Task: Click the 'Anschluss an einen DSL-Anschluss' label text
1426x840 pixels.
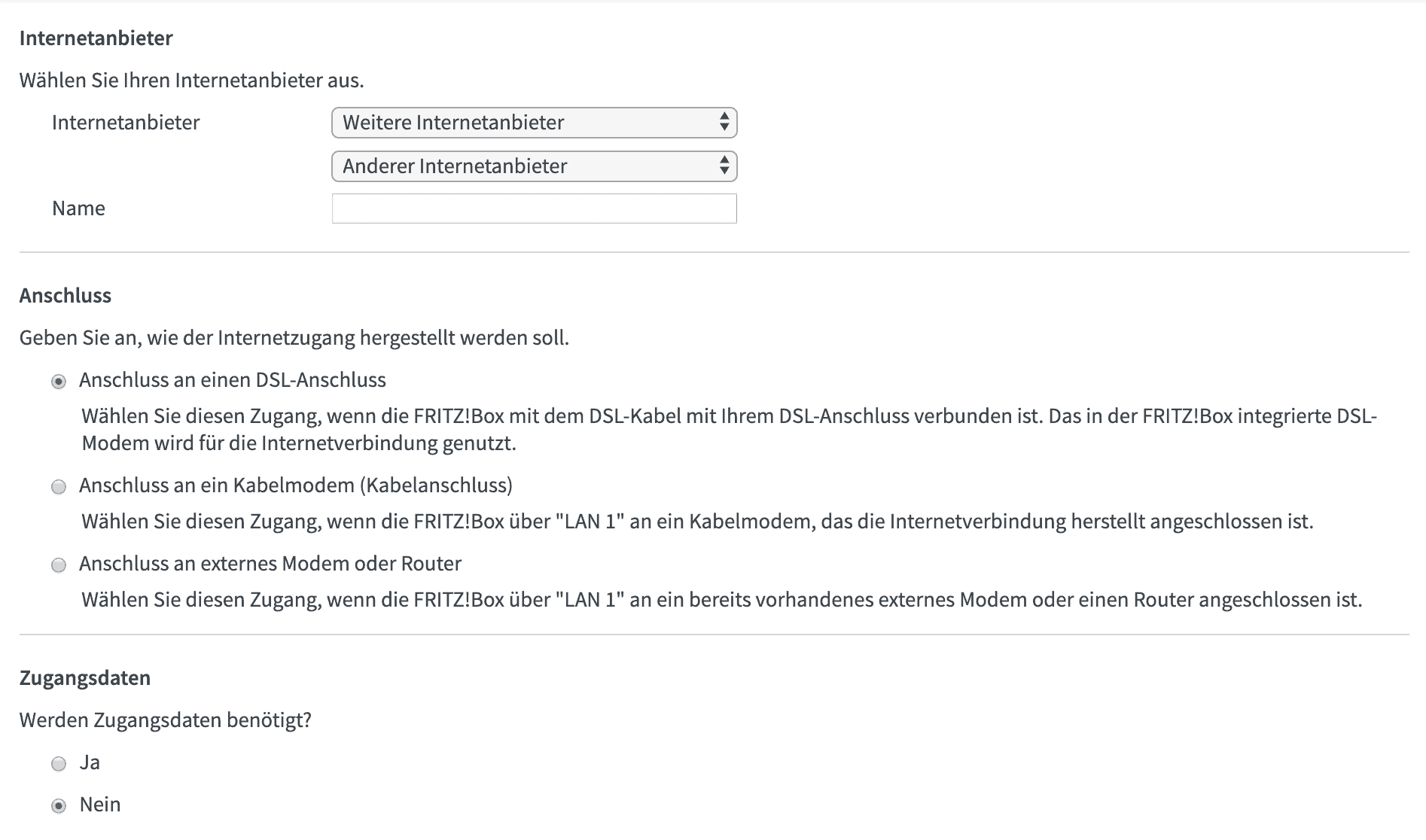Action: click(x=232, y=380)
